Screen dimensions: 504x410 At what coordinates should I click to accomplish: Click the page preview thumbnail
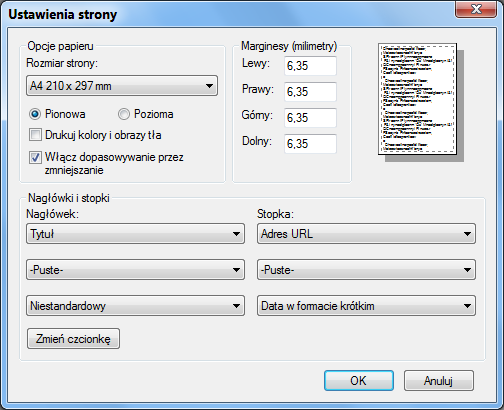[417, 99]
